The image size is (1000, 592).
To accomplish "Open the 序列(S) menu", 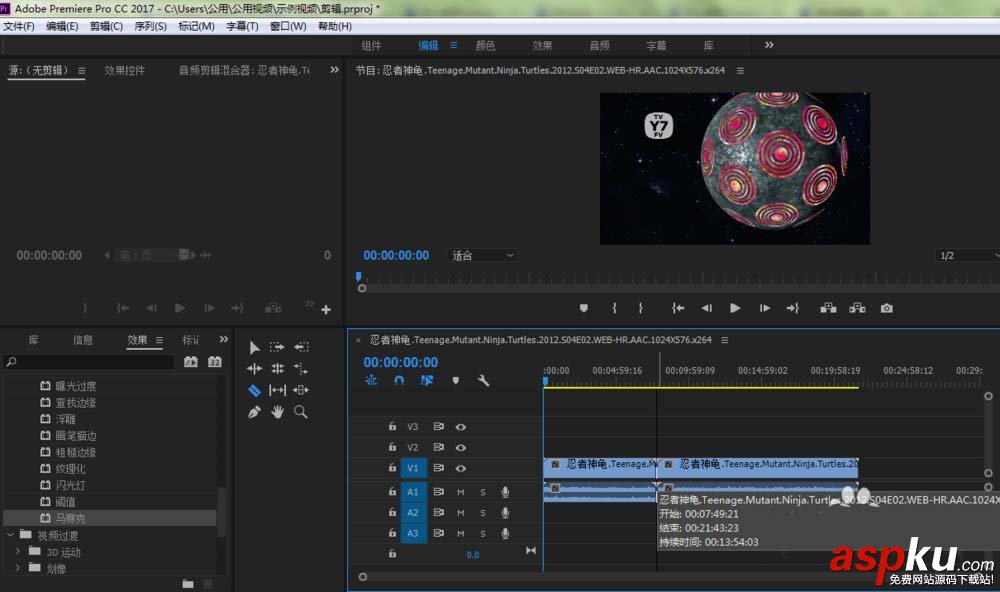I will (x=150, y=26).
